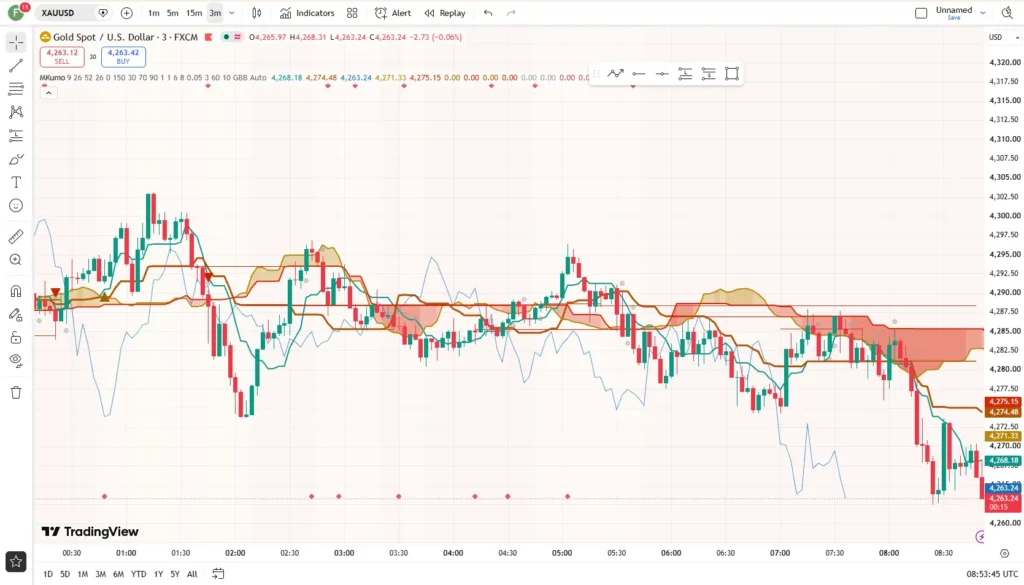Viewport: 1024px width, 585px height.
Task: Start bar Replay mode
Action: point(445,13)
